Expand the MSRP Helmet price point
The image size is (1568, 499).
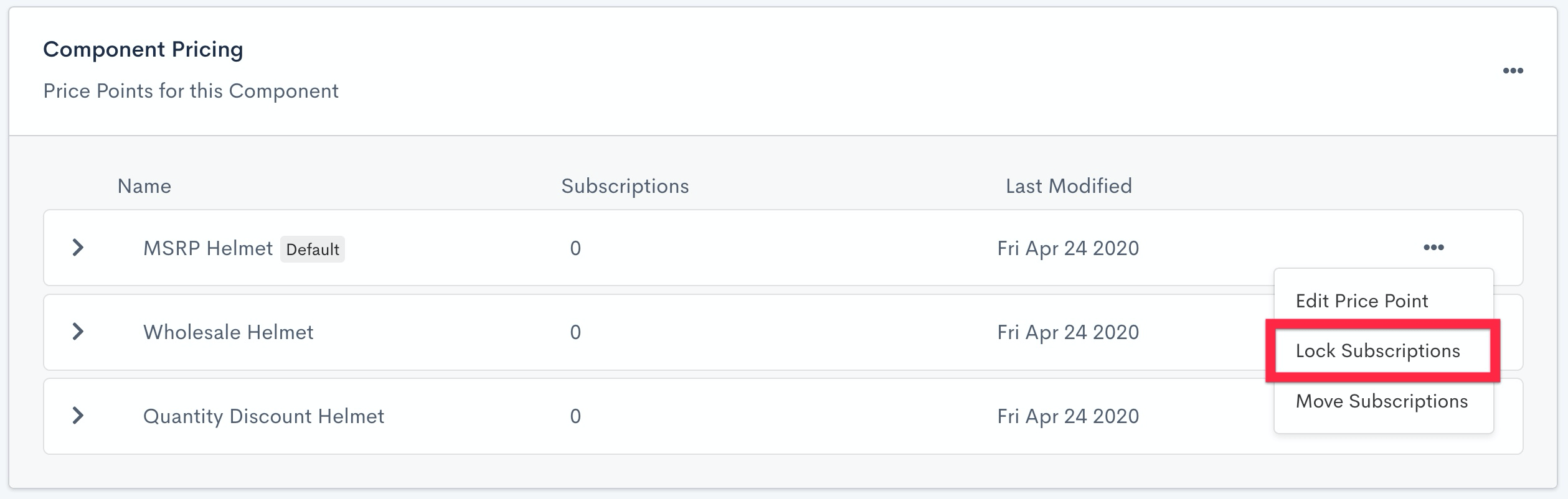click(x=78, y=248)
